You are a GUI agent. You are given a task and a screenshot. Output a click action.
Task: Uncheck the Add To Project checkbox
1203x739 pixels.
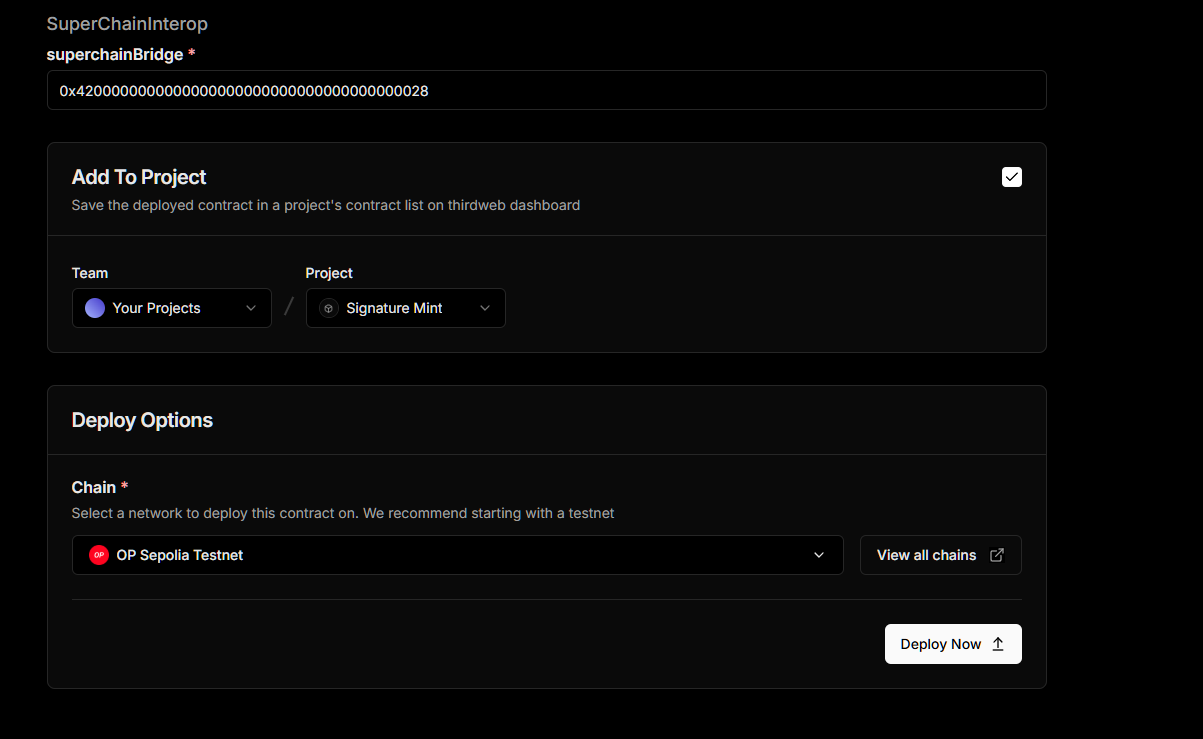[x=1011, y=177]
